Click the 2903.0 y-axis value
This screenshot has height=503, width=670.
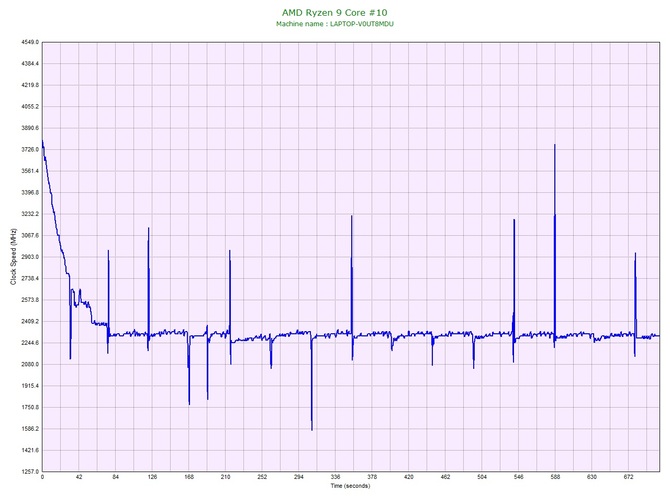(29, 257)
